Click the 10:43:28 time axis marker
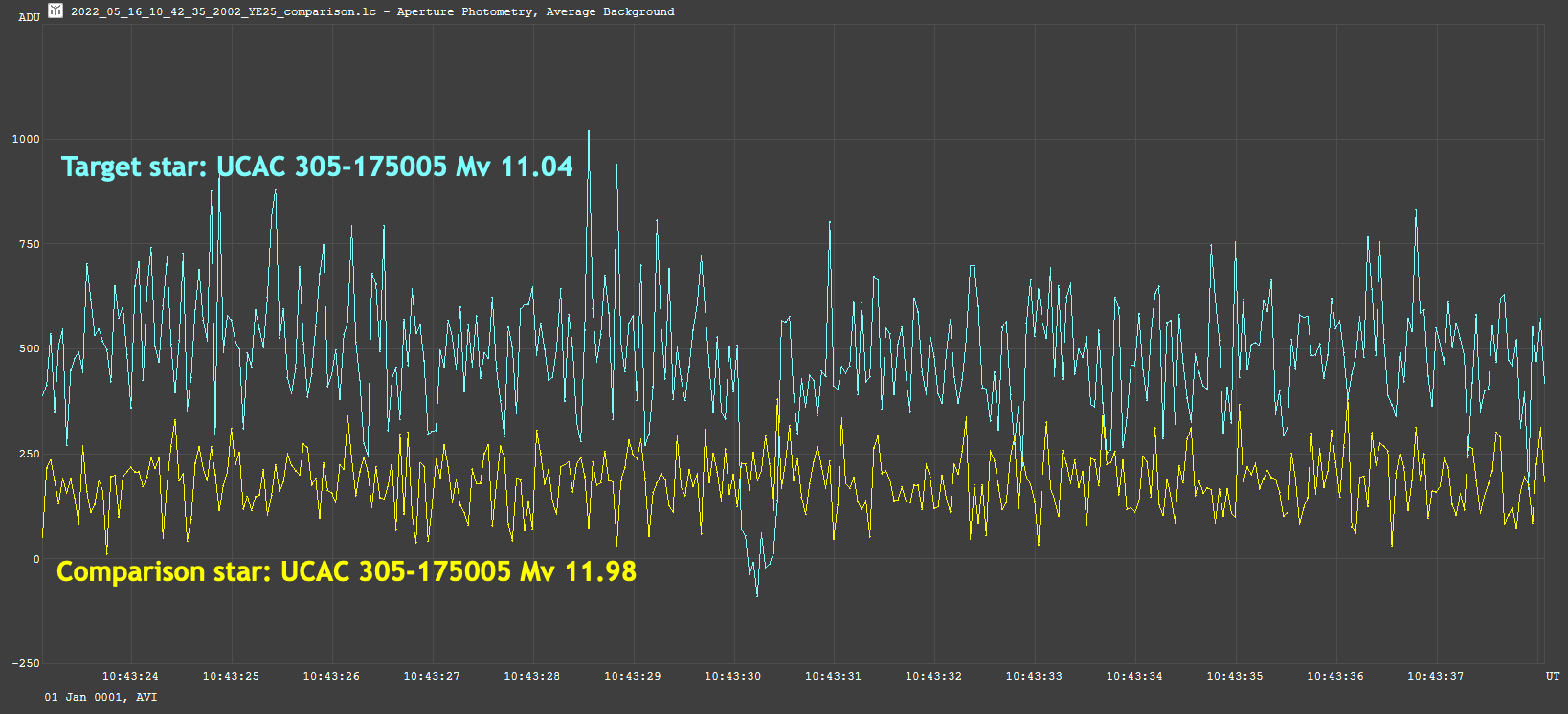 pos(532,676)
